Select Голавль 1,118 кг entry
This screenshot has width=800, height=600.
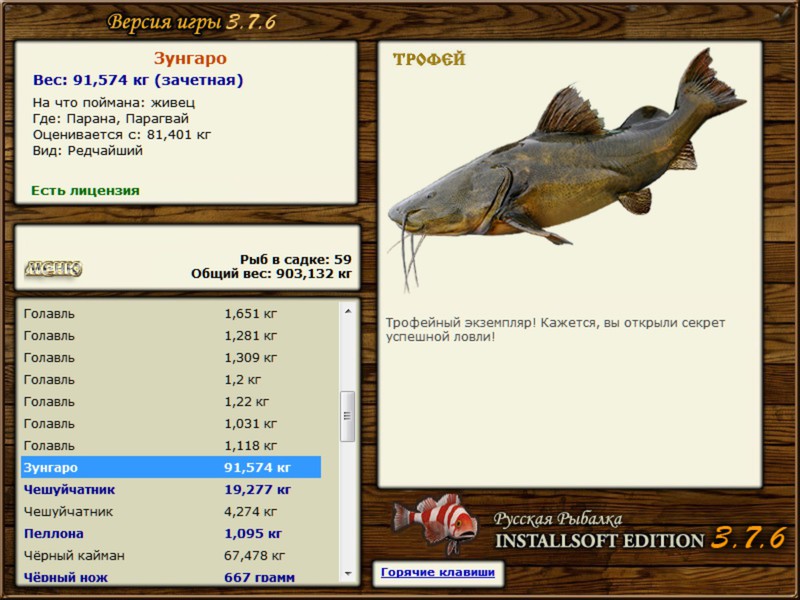coord(171,445)
